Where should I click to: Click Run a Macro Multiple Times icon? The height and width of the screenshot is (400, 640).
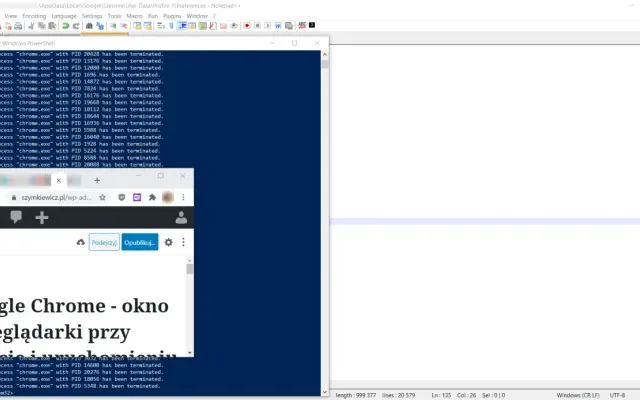pos(278,26)
